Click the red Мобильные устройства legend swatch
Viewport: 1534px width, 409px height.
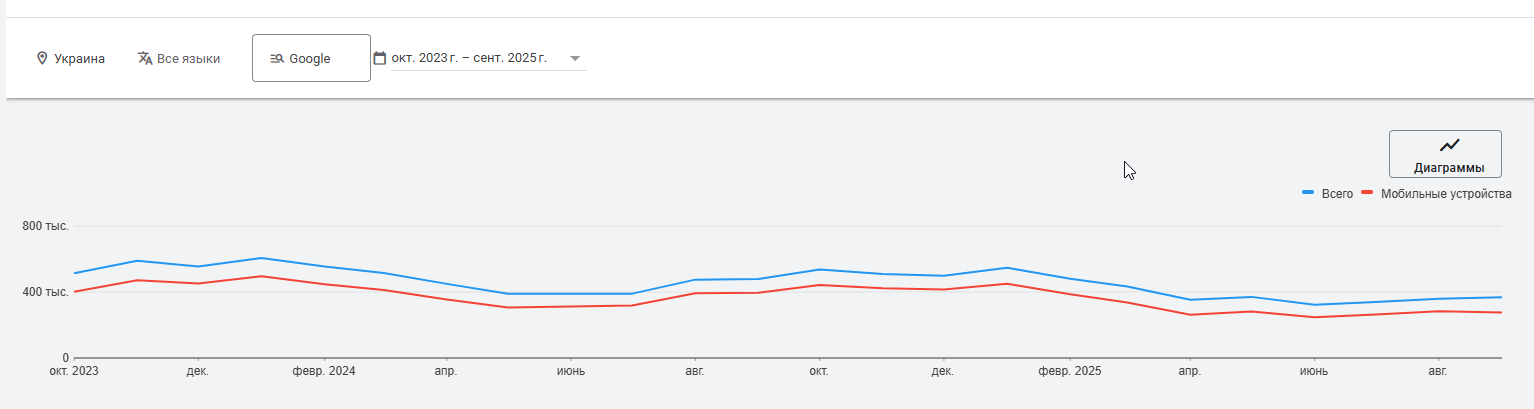pyautogui.click(x=1367, y=193)
